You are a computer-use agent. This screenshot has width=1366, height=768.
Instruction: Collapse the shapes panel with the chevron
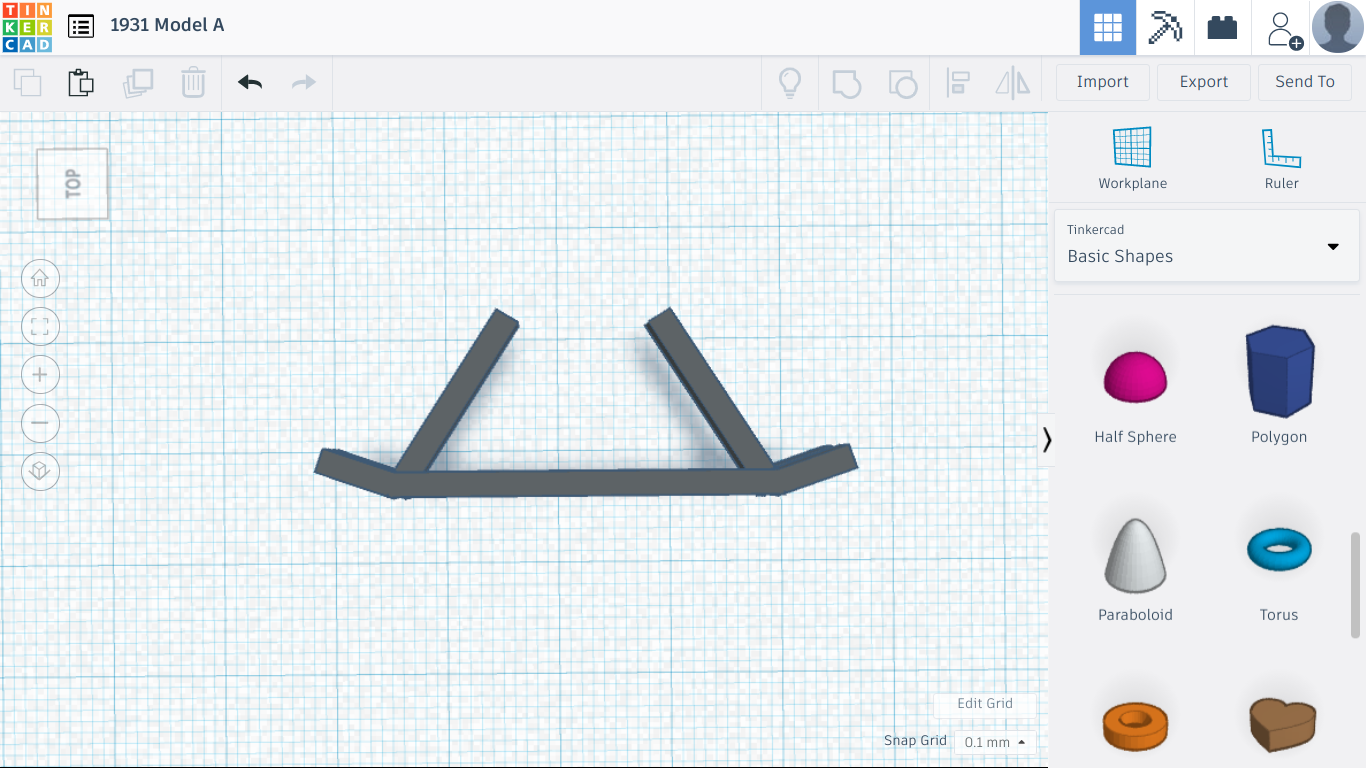tap(1046, 439)
